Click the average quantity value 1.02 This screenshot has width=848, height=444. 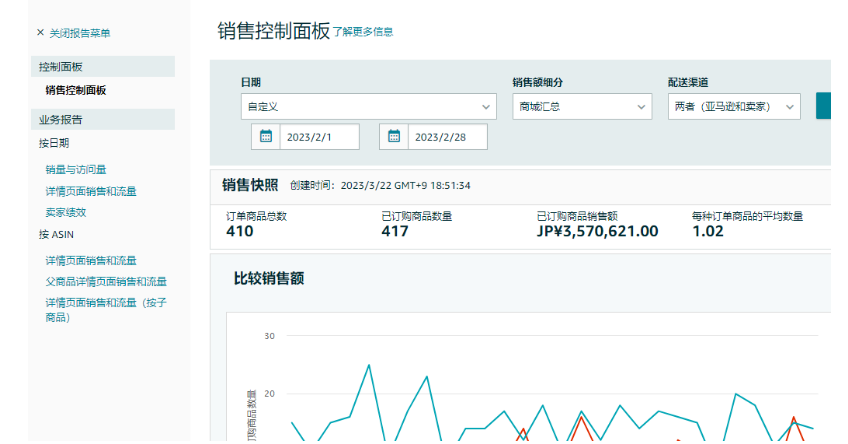[708, 231]
